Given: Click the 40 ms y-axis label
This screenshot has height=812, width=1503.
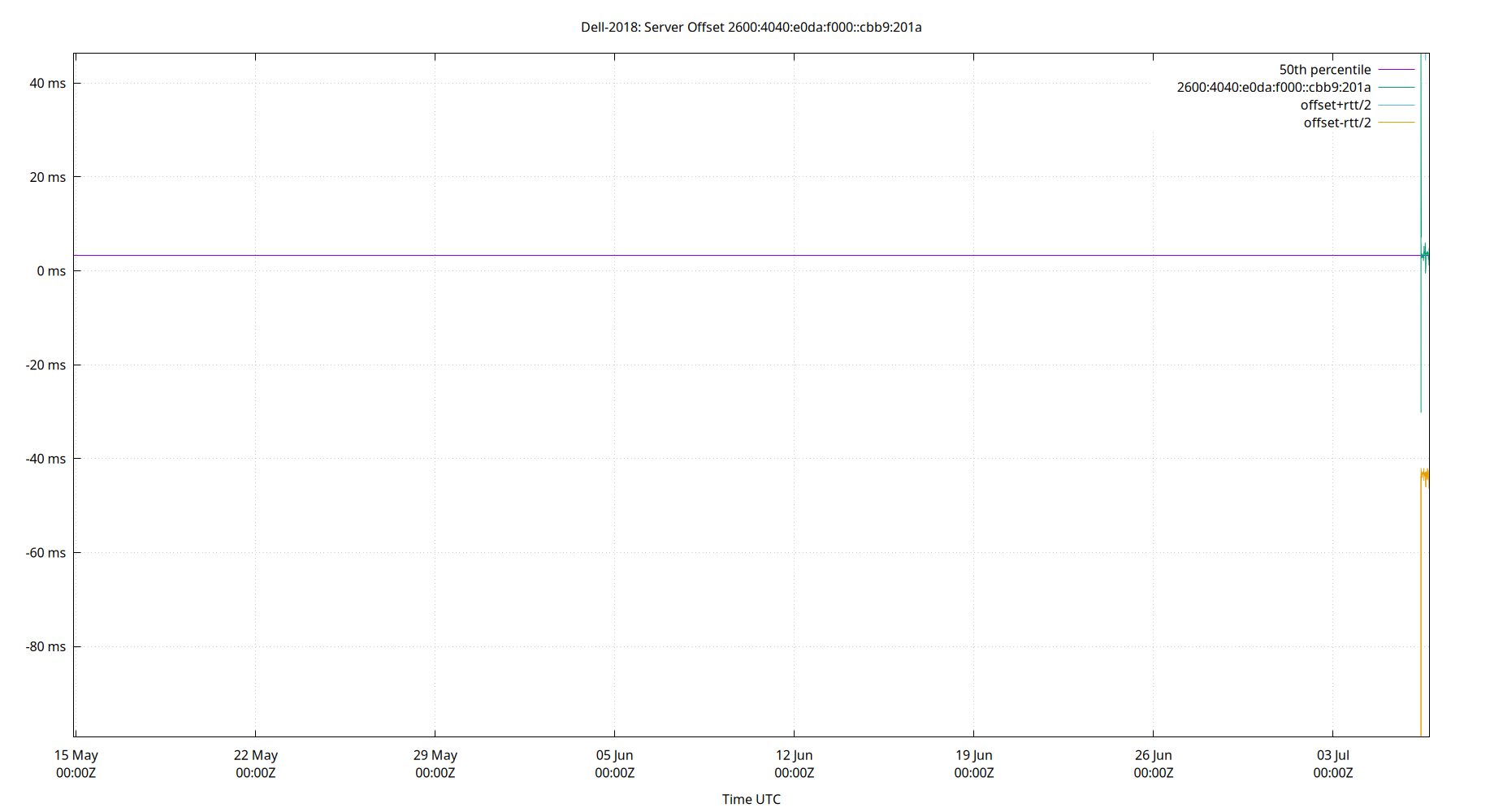Looking at the screenshot, I should [x=50, y=83].
